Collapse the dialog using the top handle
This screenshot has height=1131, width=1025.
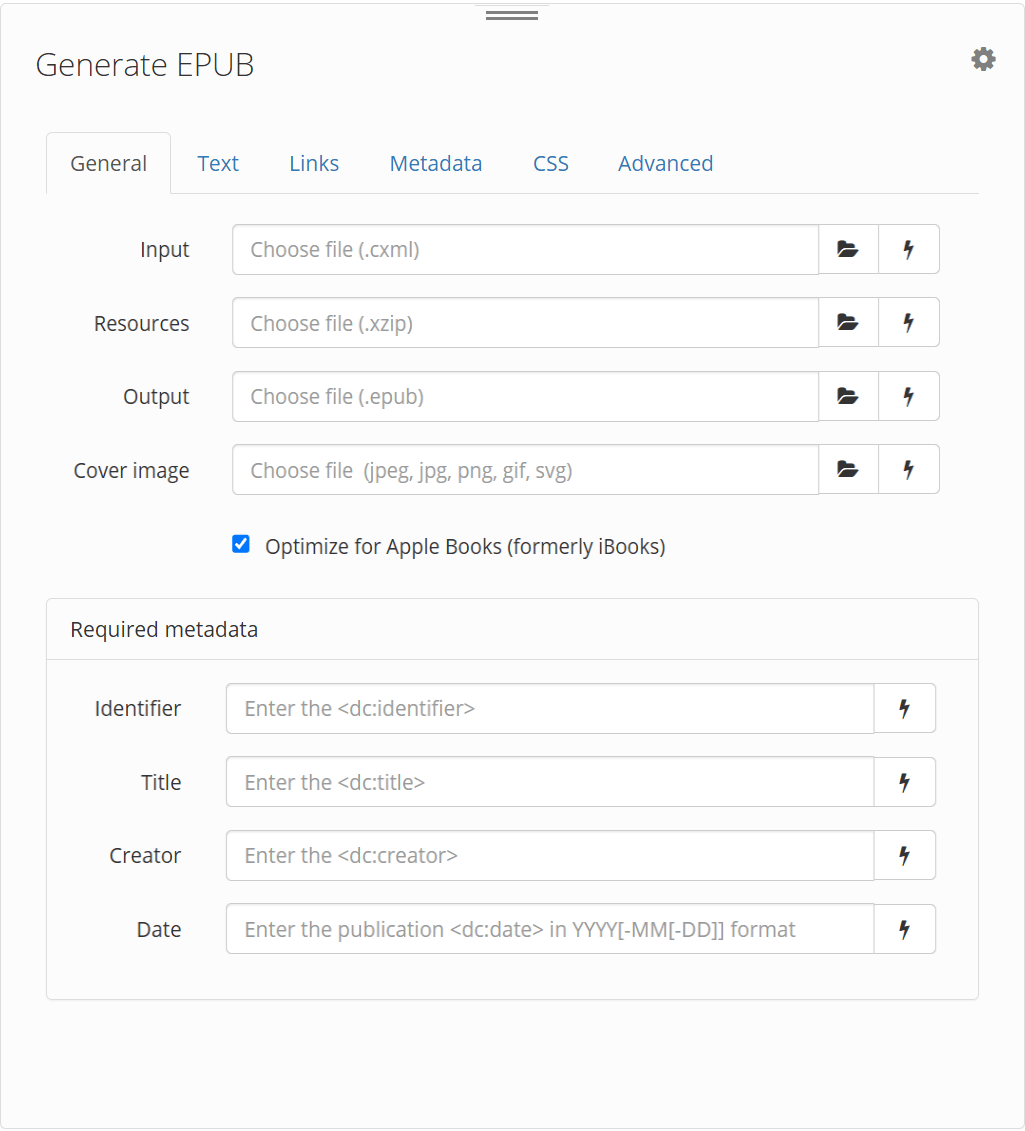tap(512, 13)
